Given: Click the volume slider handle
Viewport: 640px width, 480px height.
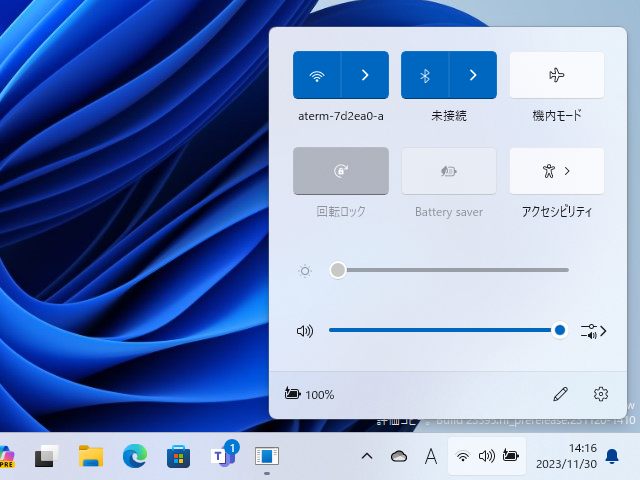Looking at the screenshot, I should click(x=560, y=330).
